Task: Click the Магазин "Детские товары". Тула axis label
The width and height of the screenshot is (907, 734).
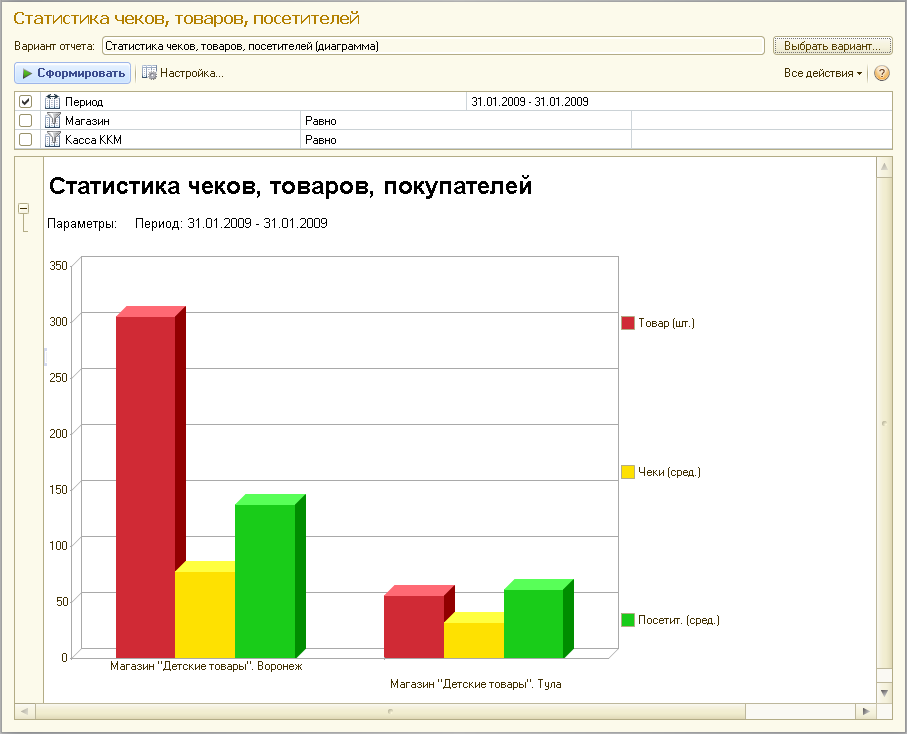Action: coord(475,684)
